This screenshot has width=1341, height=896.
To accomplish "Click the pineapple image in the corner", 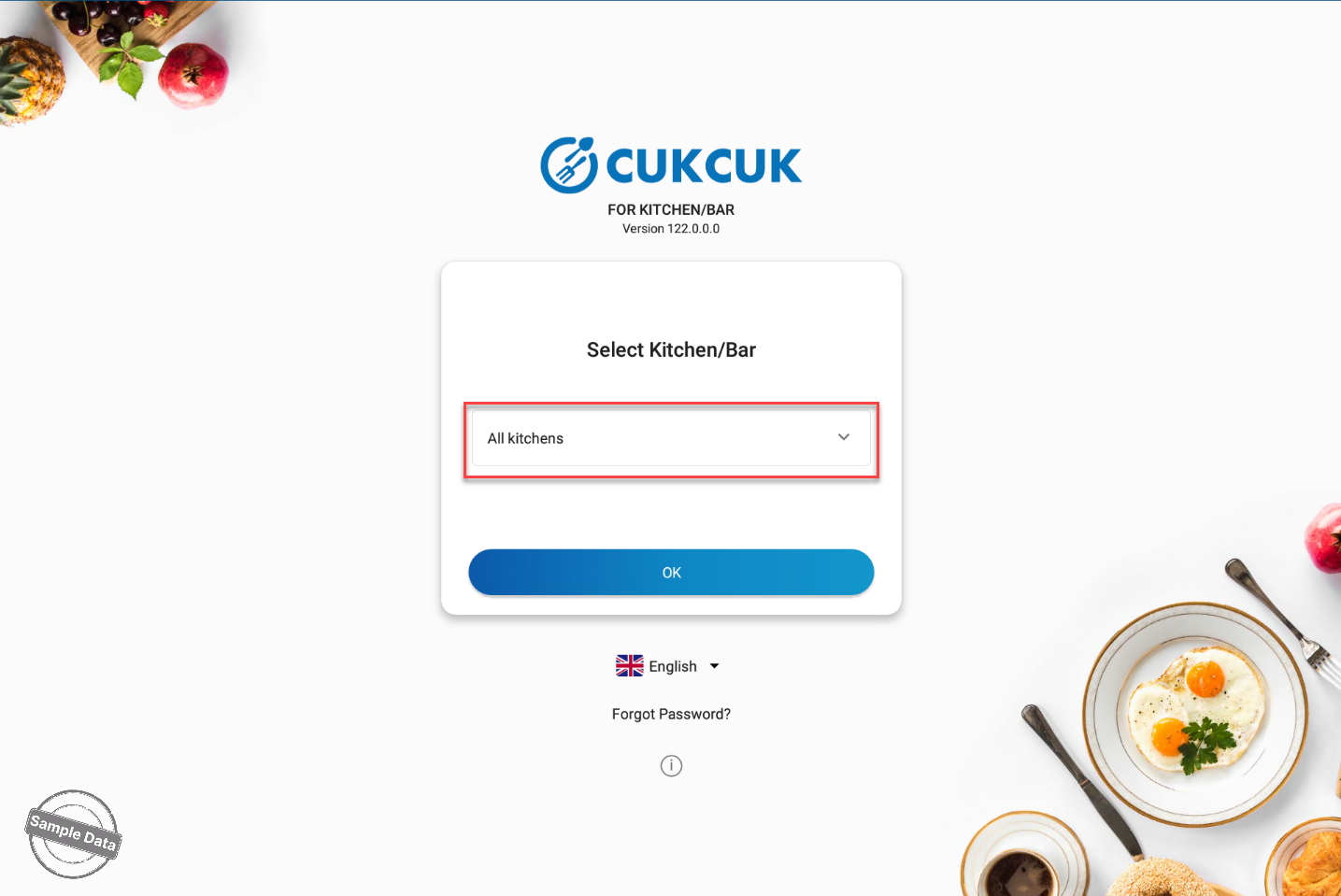I will pyautogui.click(x=30, y=80).
